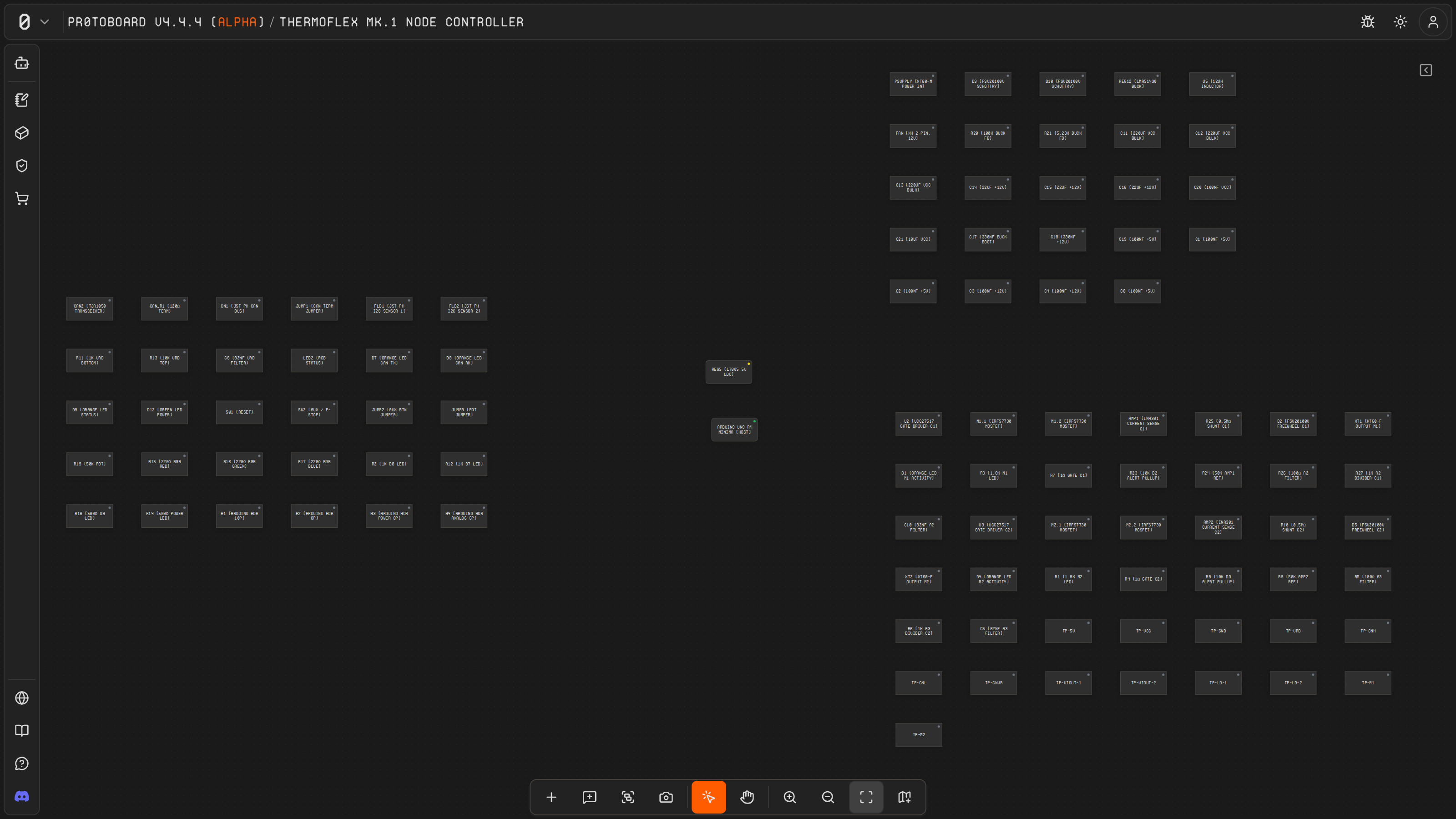Image resolution: width=1456 pixels, height=819 pixels.
Task: Toggle the orange pointer select tool
Action: pos(709,797)
